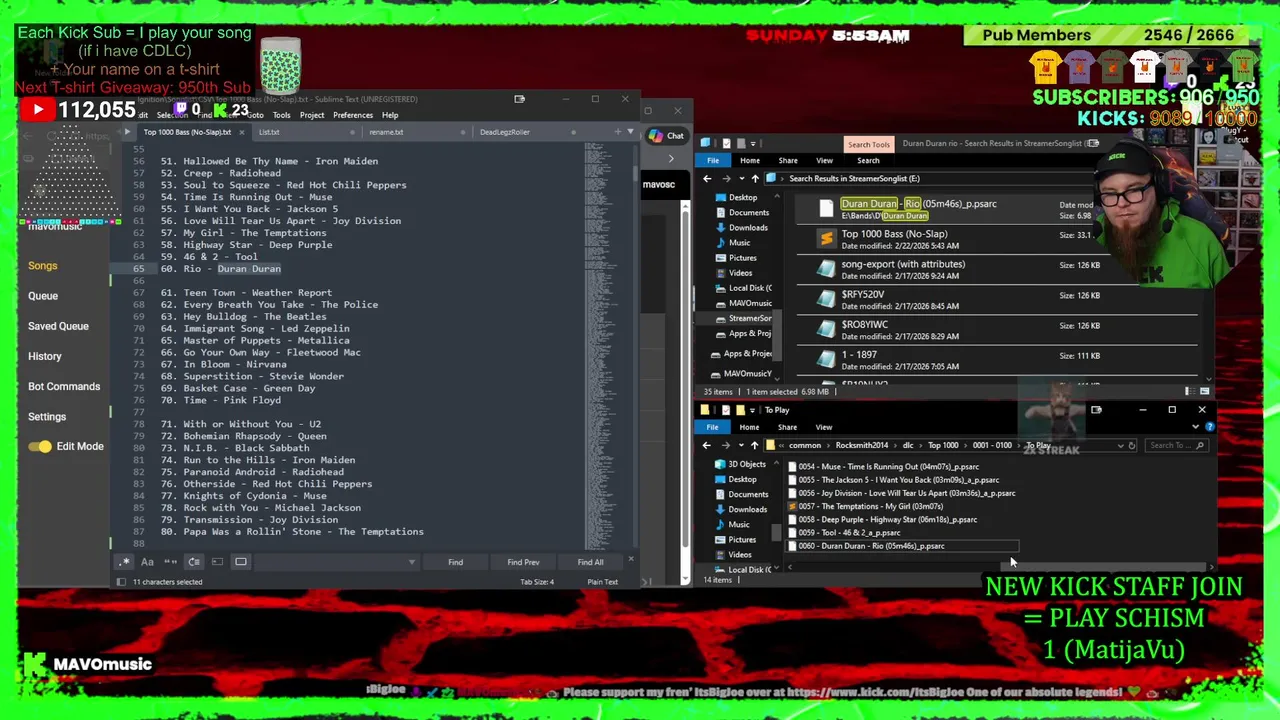Close the Sublime Text find panel
Viewport: 1280px width, 720px height.
pos(630,560)
